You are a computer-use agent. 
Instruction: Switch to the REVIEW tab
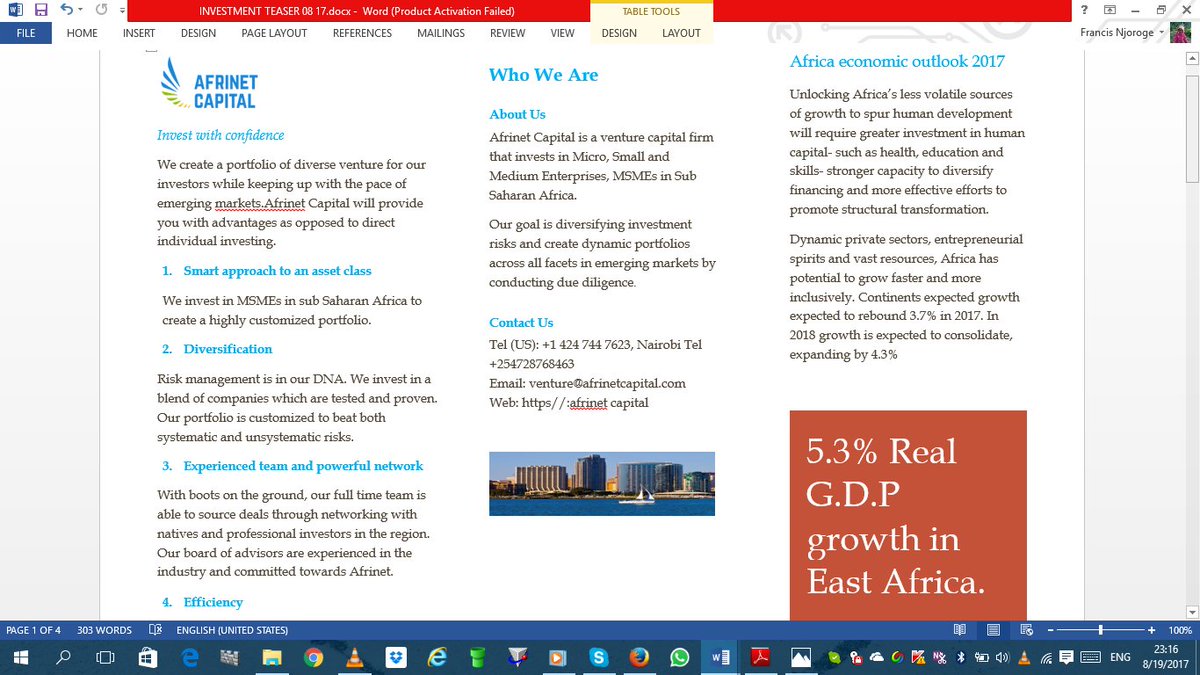click(507, 33)
